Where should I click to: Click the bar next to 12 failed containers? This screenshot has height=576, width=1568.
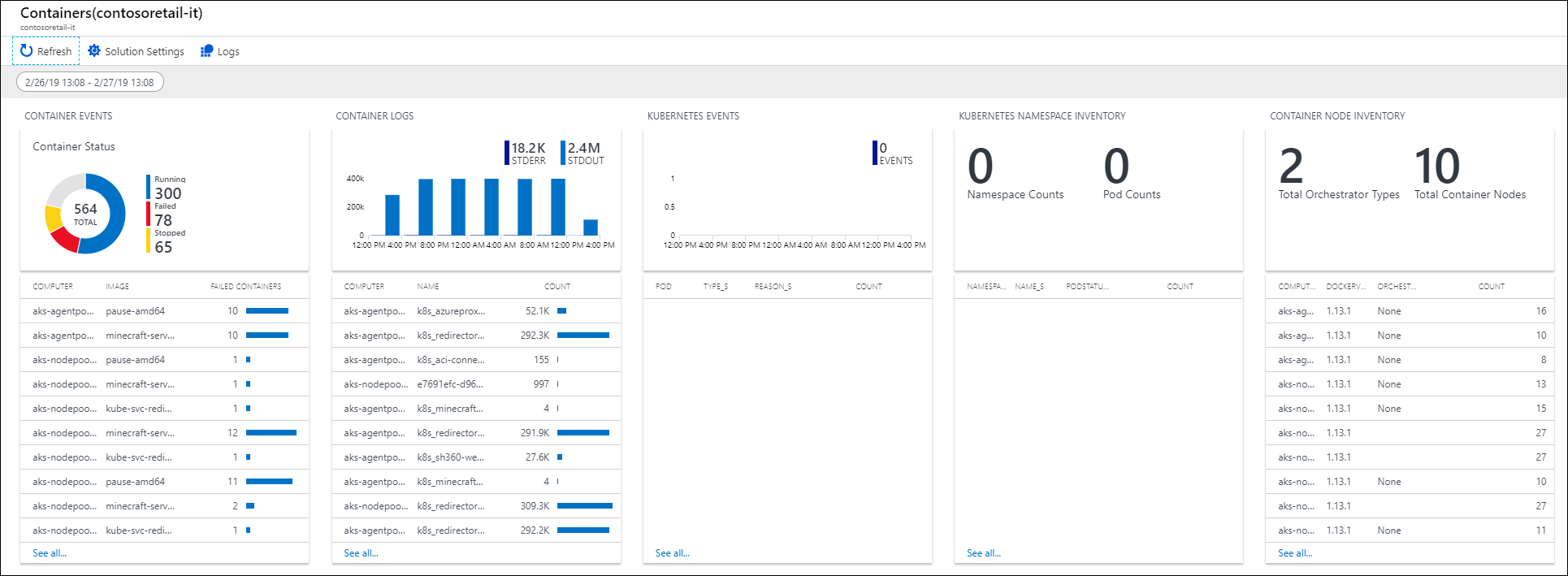tap(271, 433)
